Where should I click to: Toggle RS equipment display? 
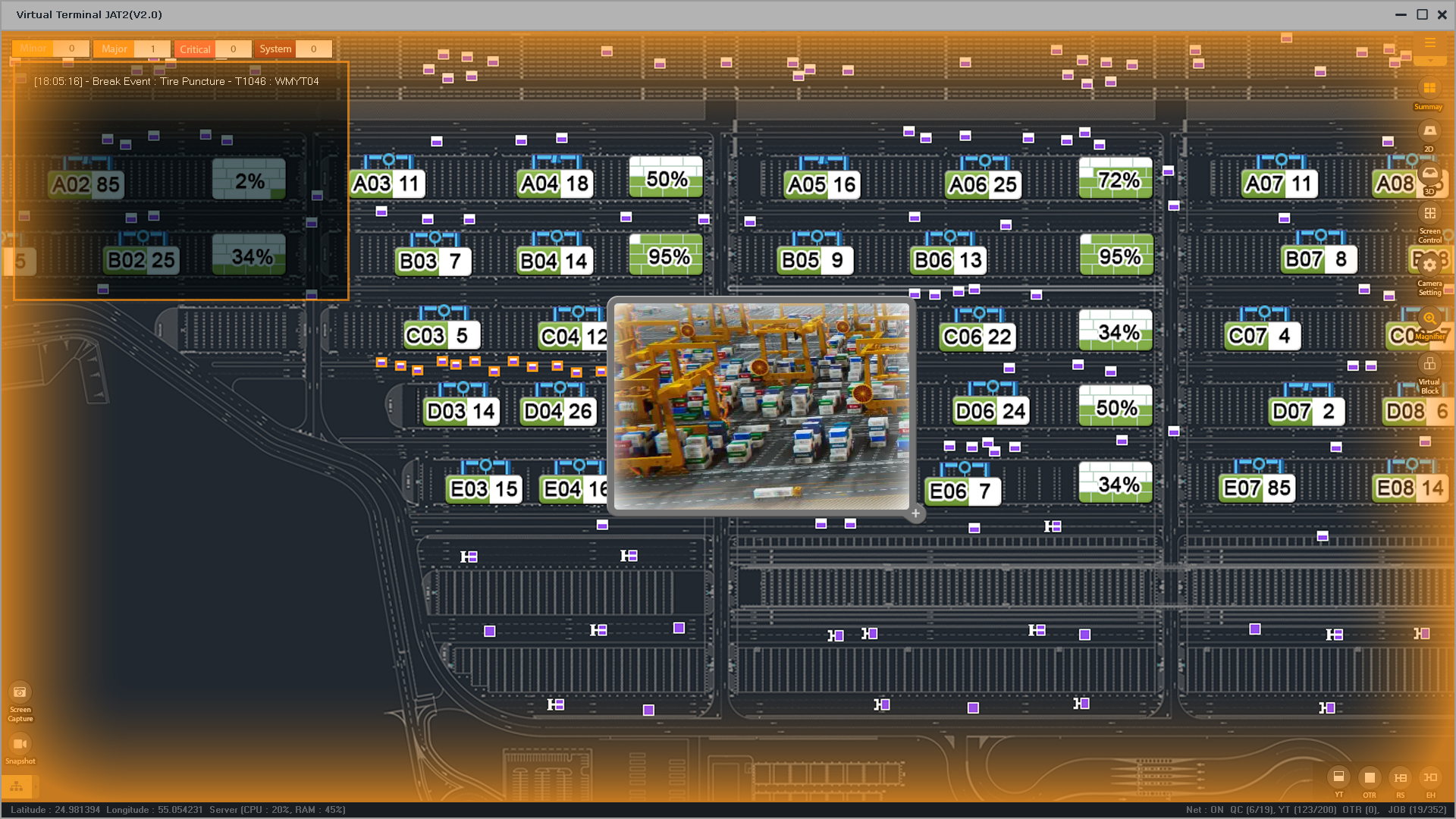point(1400,777)
